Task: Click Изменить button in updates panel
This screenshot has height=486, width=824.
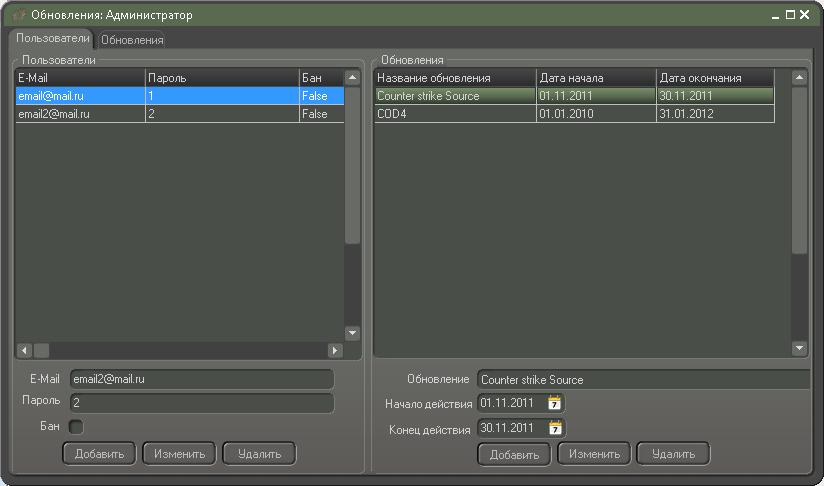Action: (594, 454)
